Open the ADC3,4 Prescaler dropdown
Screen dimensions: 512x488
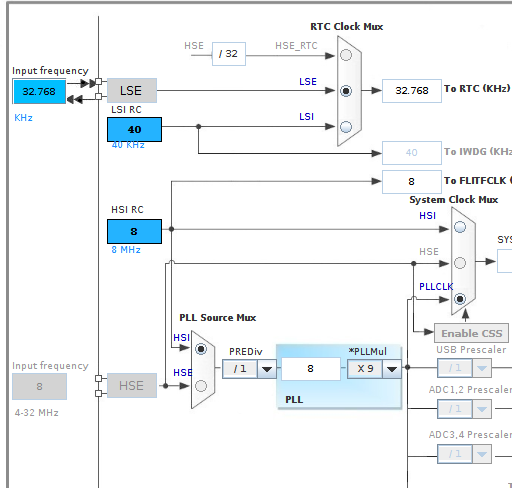(482, 454)
